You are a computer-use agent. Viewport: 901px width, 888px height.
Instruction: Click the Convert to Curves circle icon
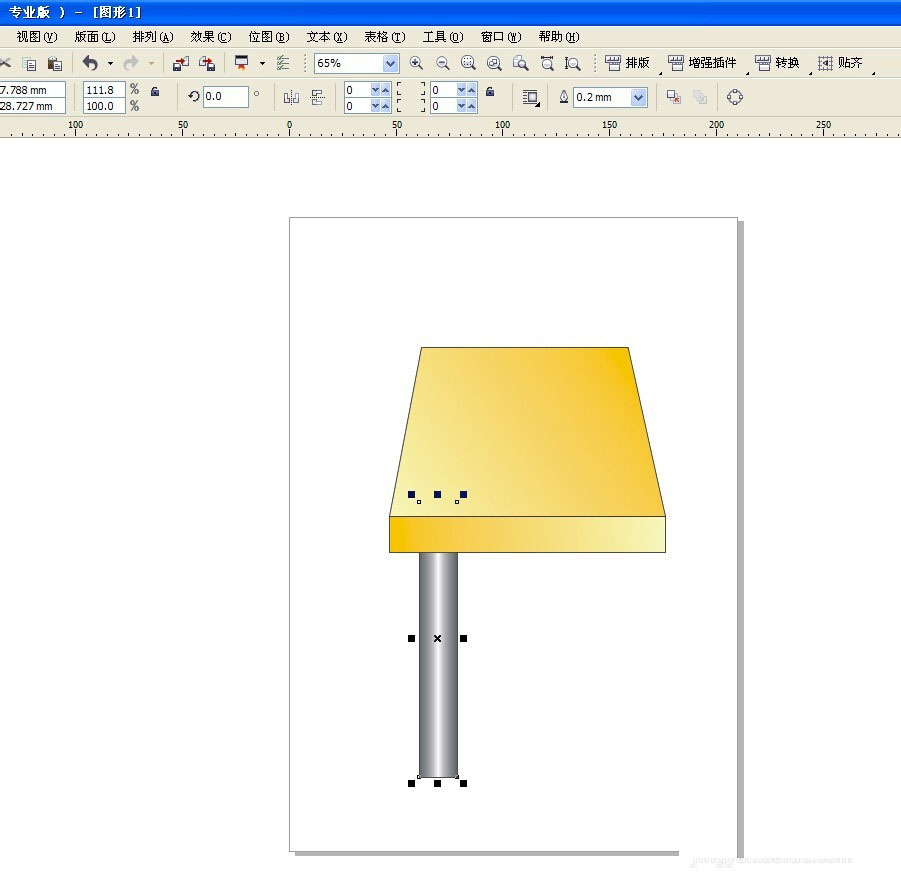(x=735, y=97)
